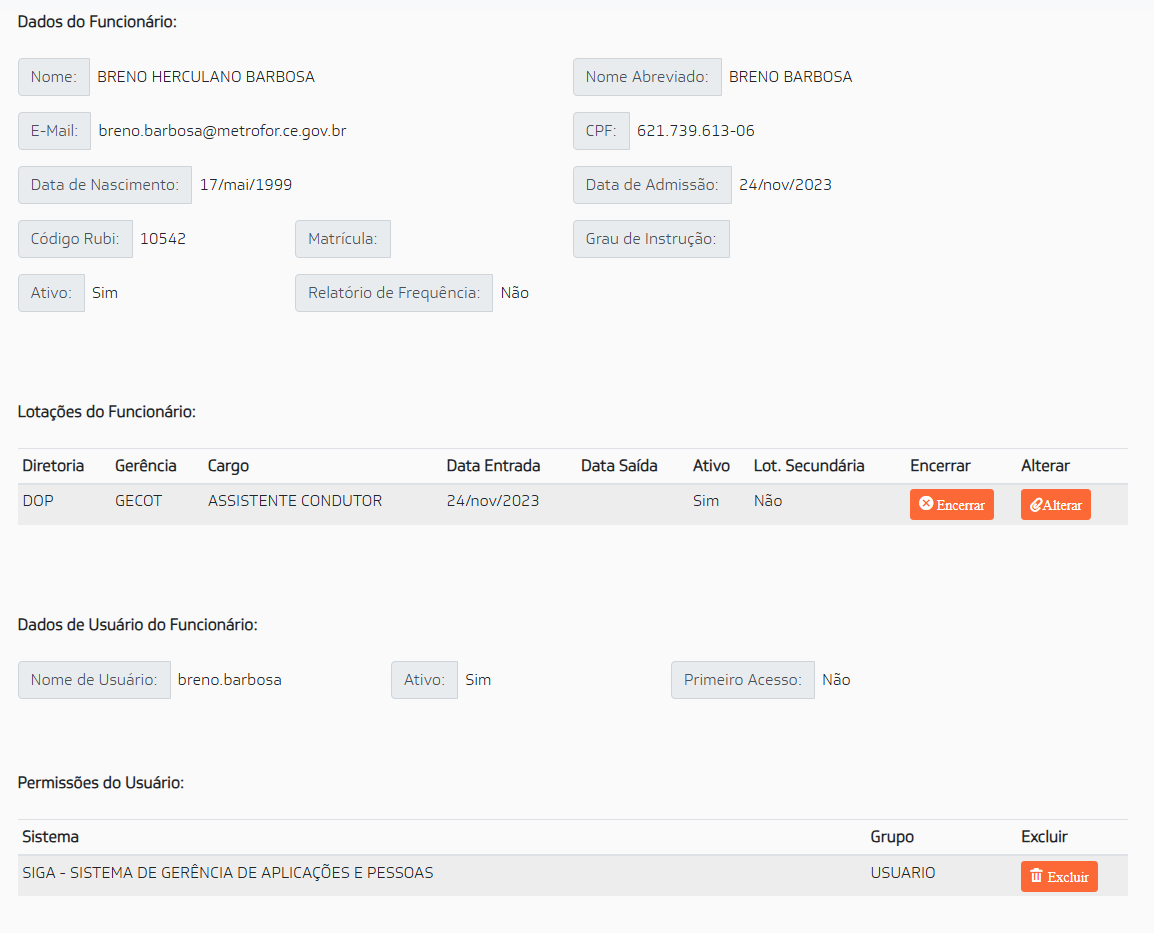Click abbreviated name BRENO BARBOSA
This screenshot has height=933, width=1154.
click(790, 77)
